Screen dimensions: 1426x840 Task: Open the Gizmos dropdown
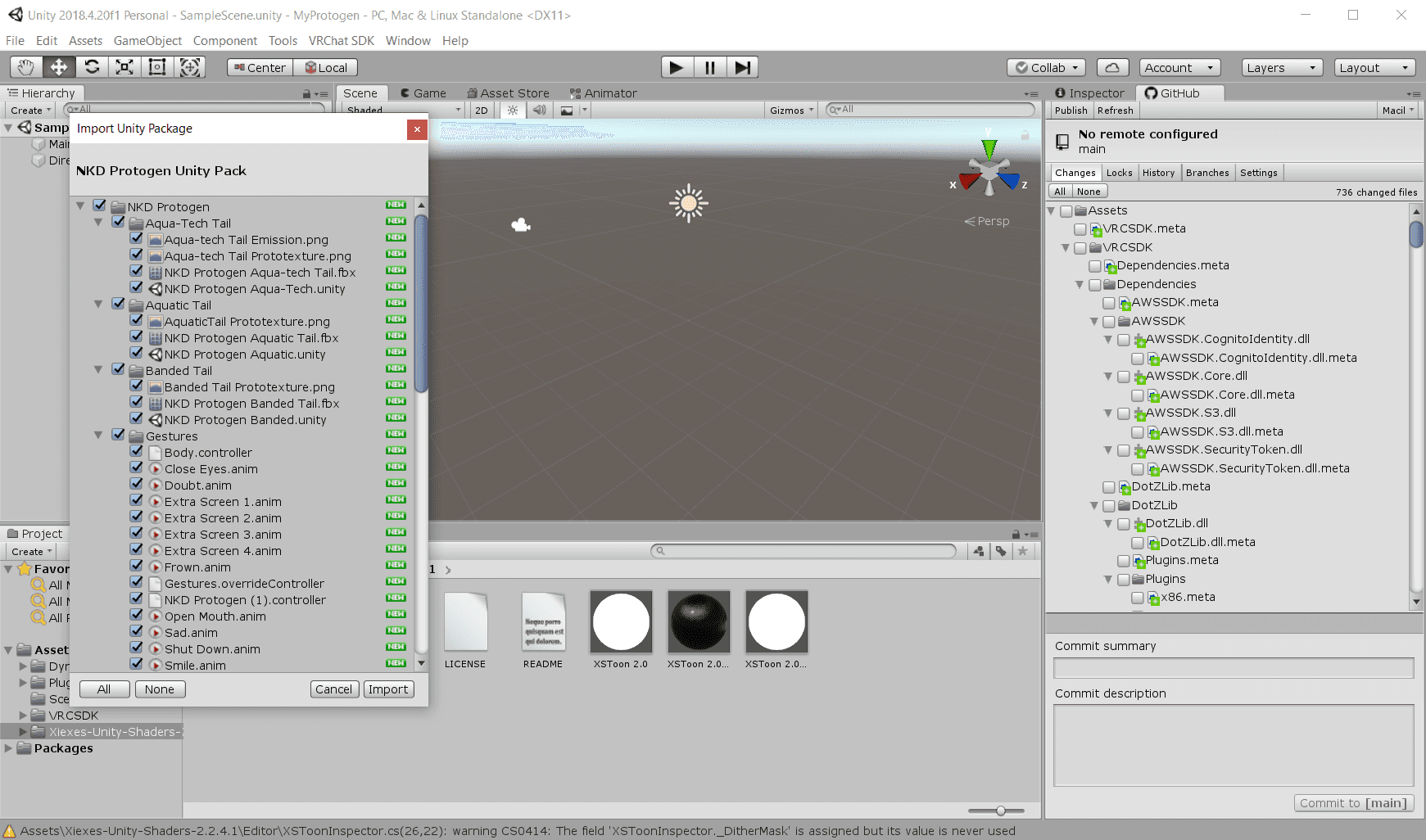[x=791, y=110]
